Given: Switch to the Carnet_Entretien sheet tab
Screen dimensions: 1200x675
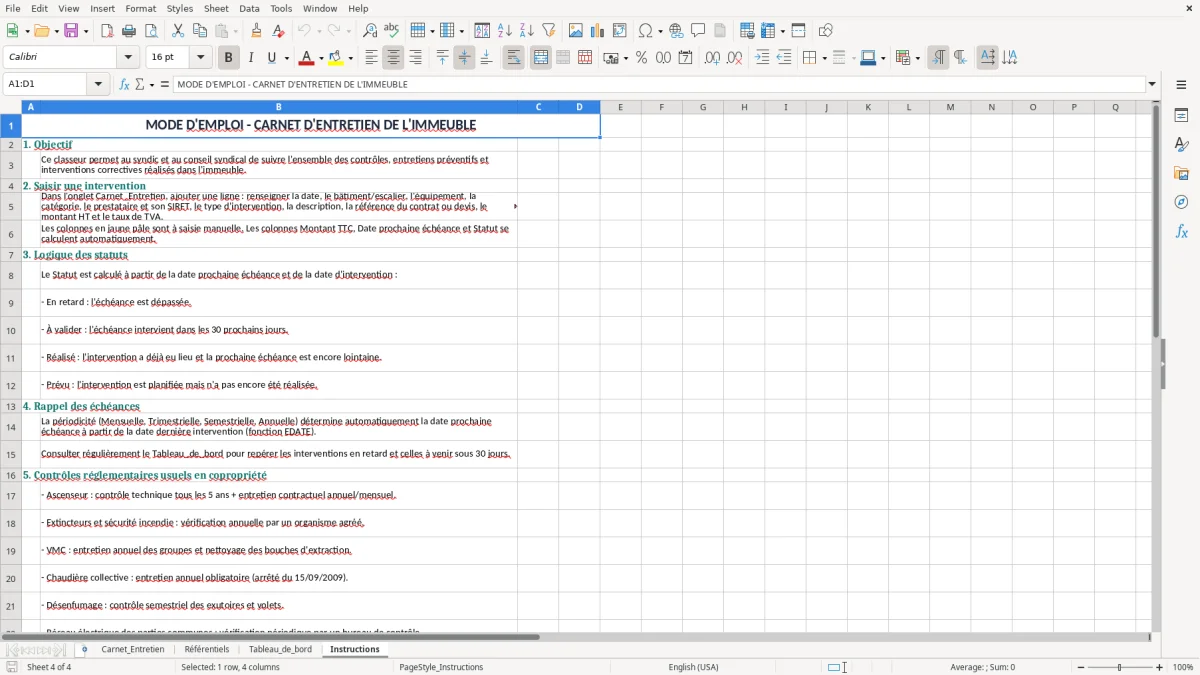Looking at the screenshot, I should pyautogui.click(x=133, y=649).
